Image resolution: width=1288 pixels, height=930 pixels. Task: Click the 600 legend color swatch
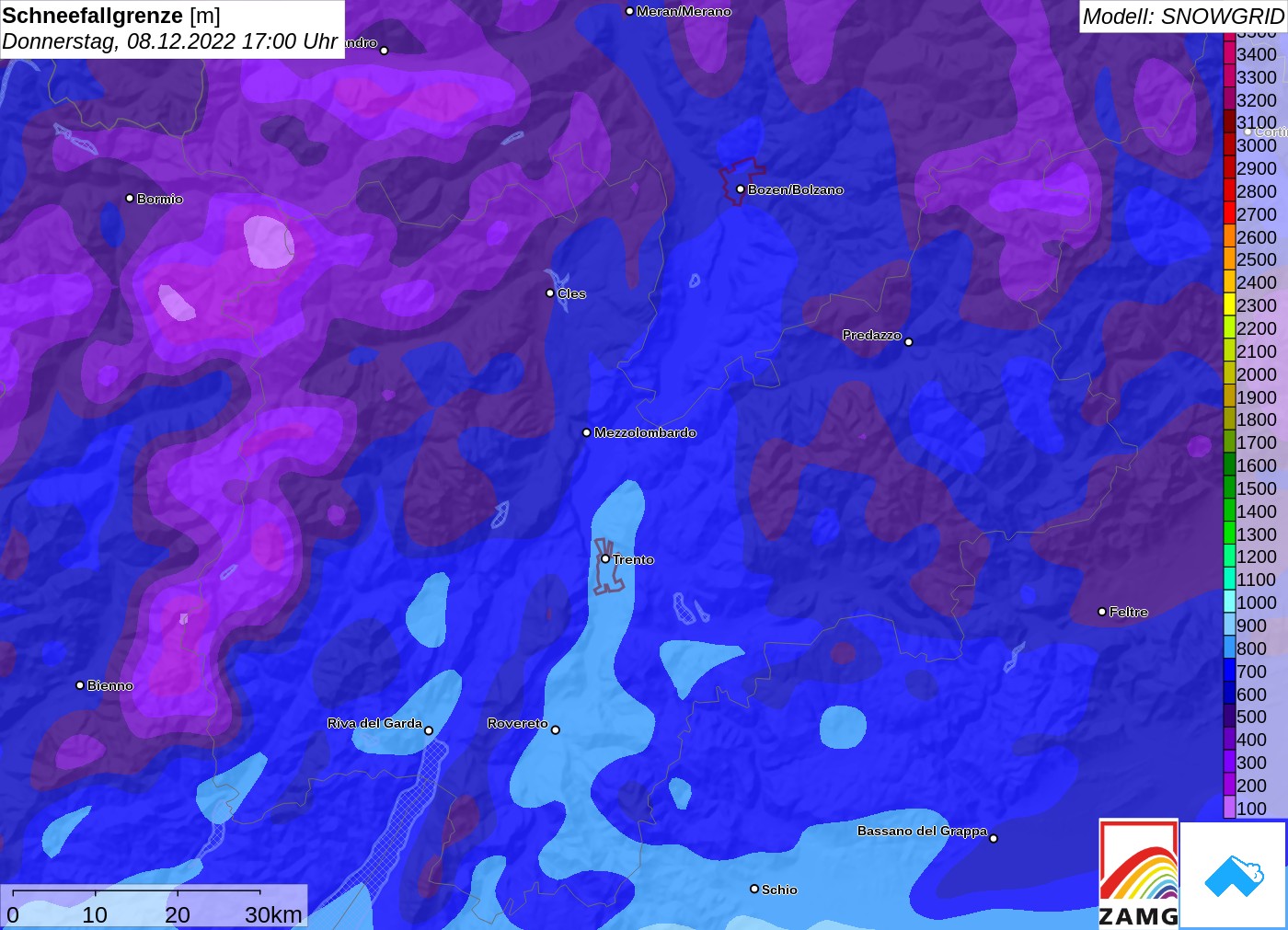point(1229,694)
